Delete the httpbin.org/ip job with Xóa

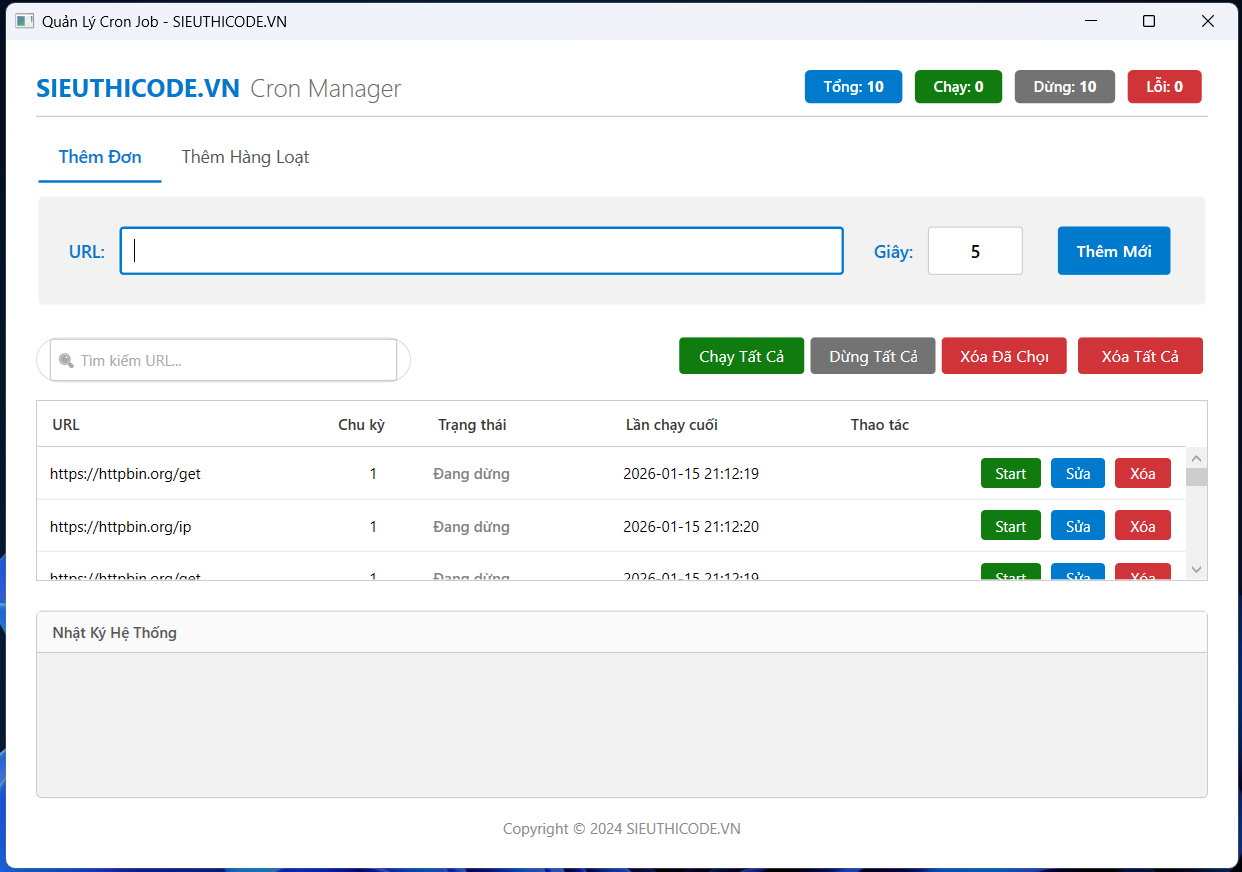pyautogui.click(x=1142, y=527)
